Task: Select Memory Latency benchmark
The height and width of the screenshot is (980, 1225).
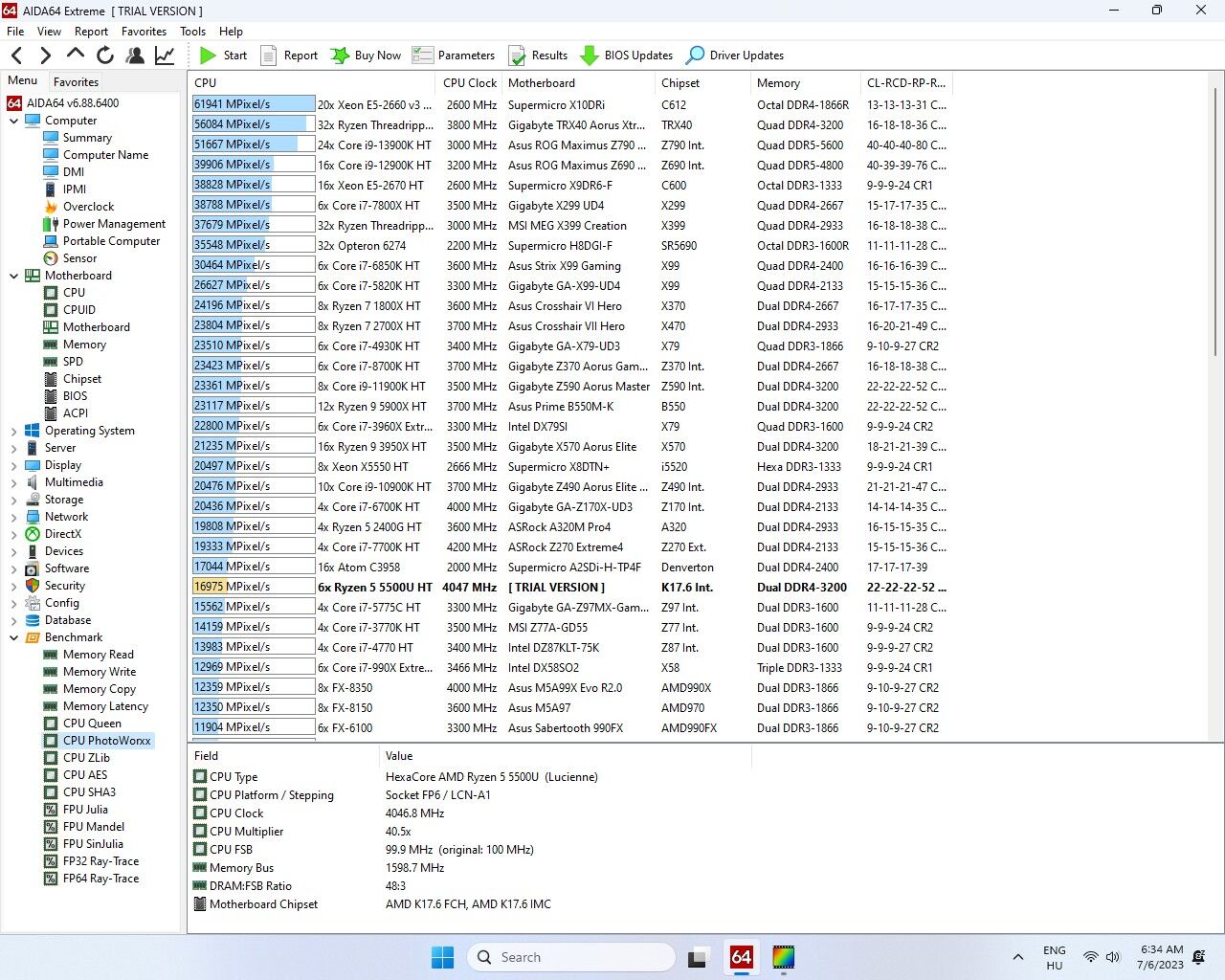Action: 105,706
